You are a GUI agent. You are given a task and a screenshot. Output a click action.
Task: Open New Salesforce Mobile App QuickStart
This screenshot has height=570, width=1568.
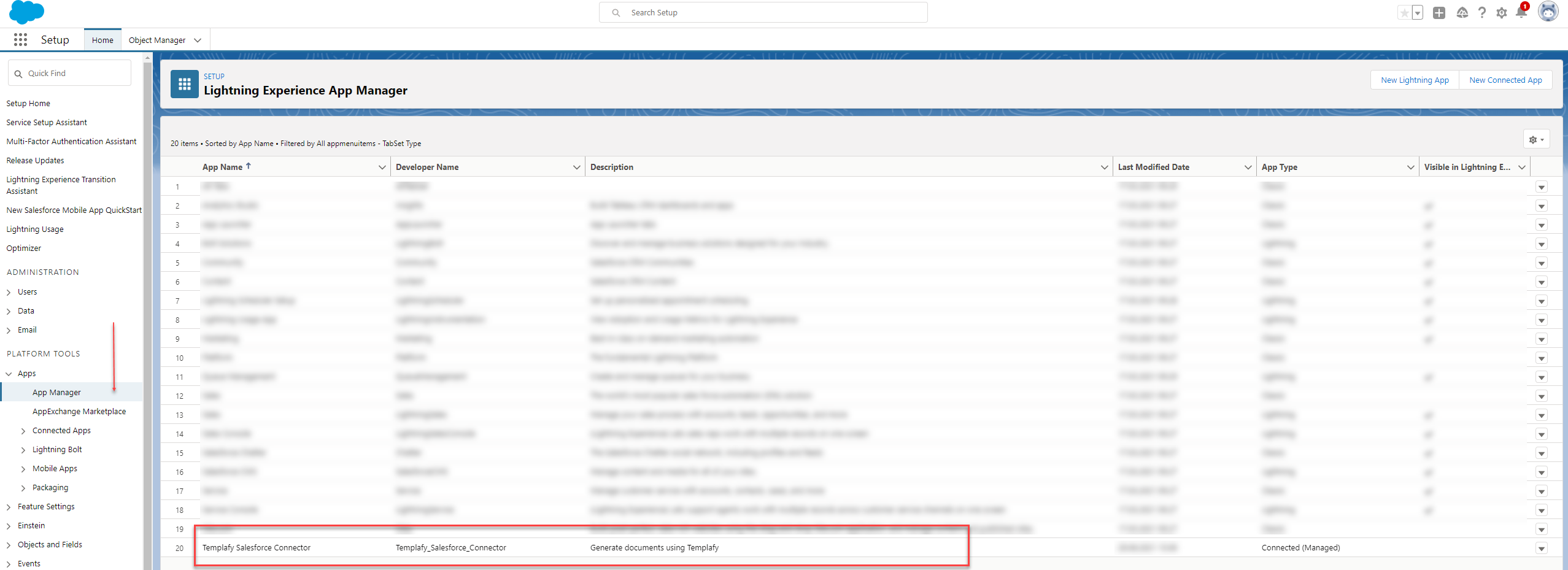[x=74, y=210]
